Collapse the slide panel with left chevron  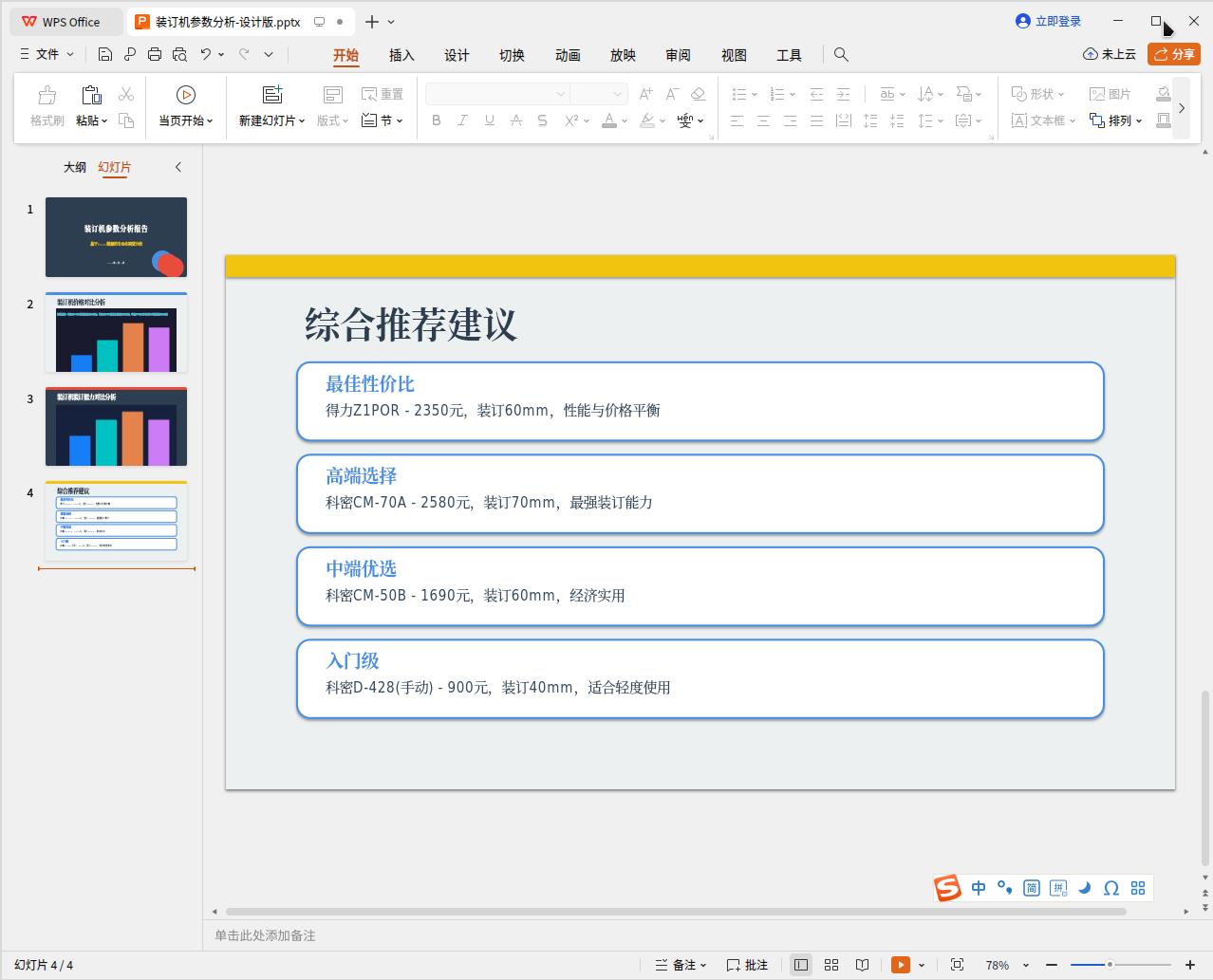click(177, 167)
